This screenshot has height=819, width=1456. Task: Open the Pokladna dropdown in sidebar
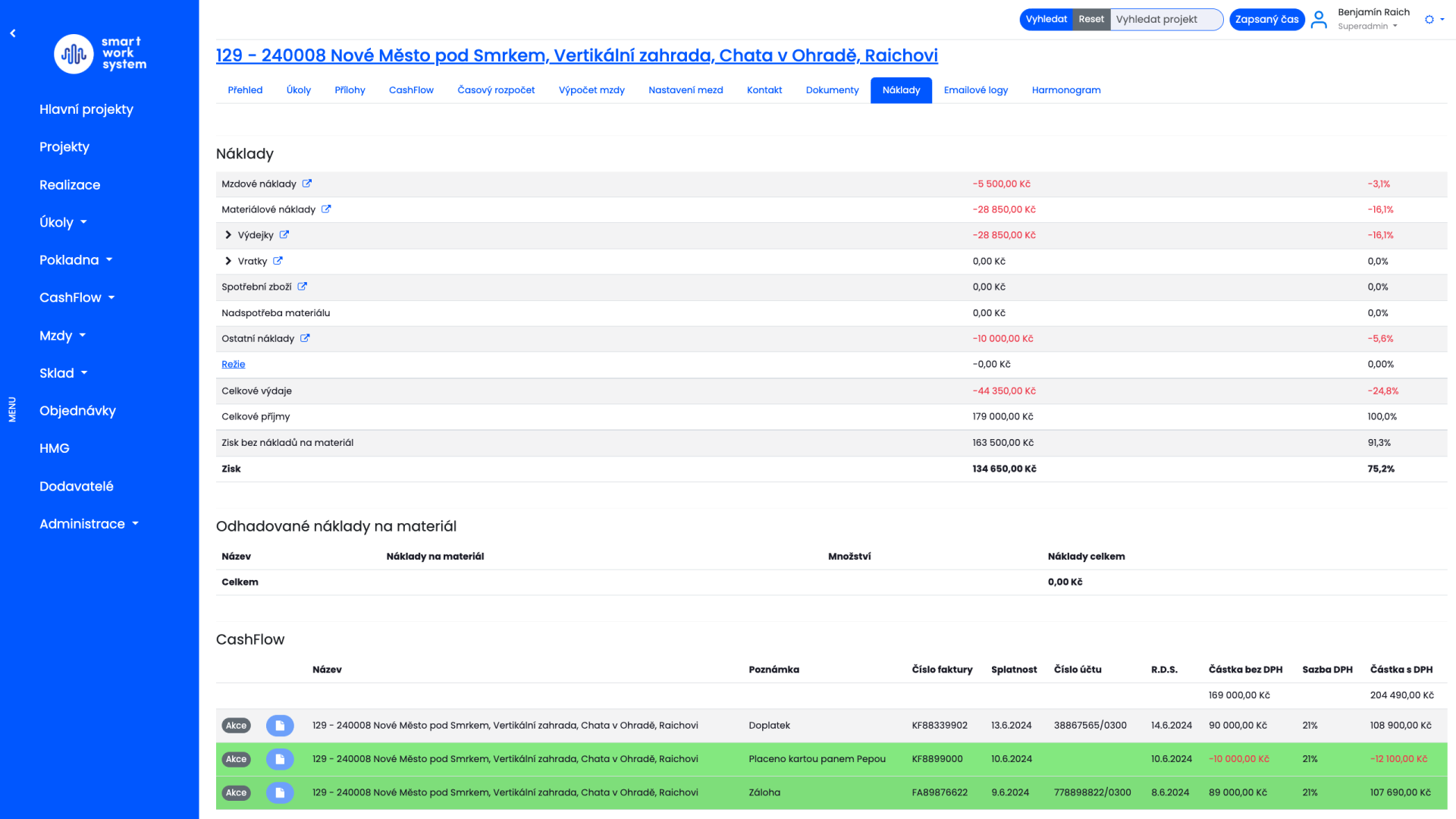tap(76, 260)
